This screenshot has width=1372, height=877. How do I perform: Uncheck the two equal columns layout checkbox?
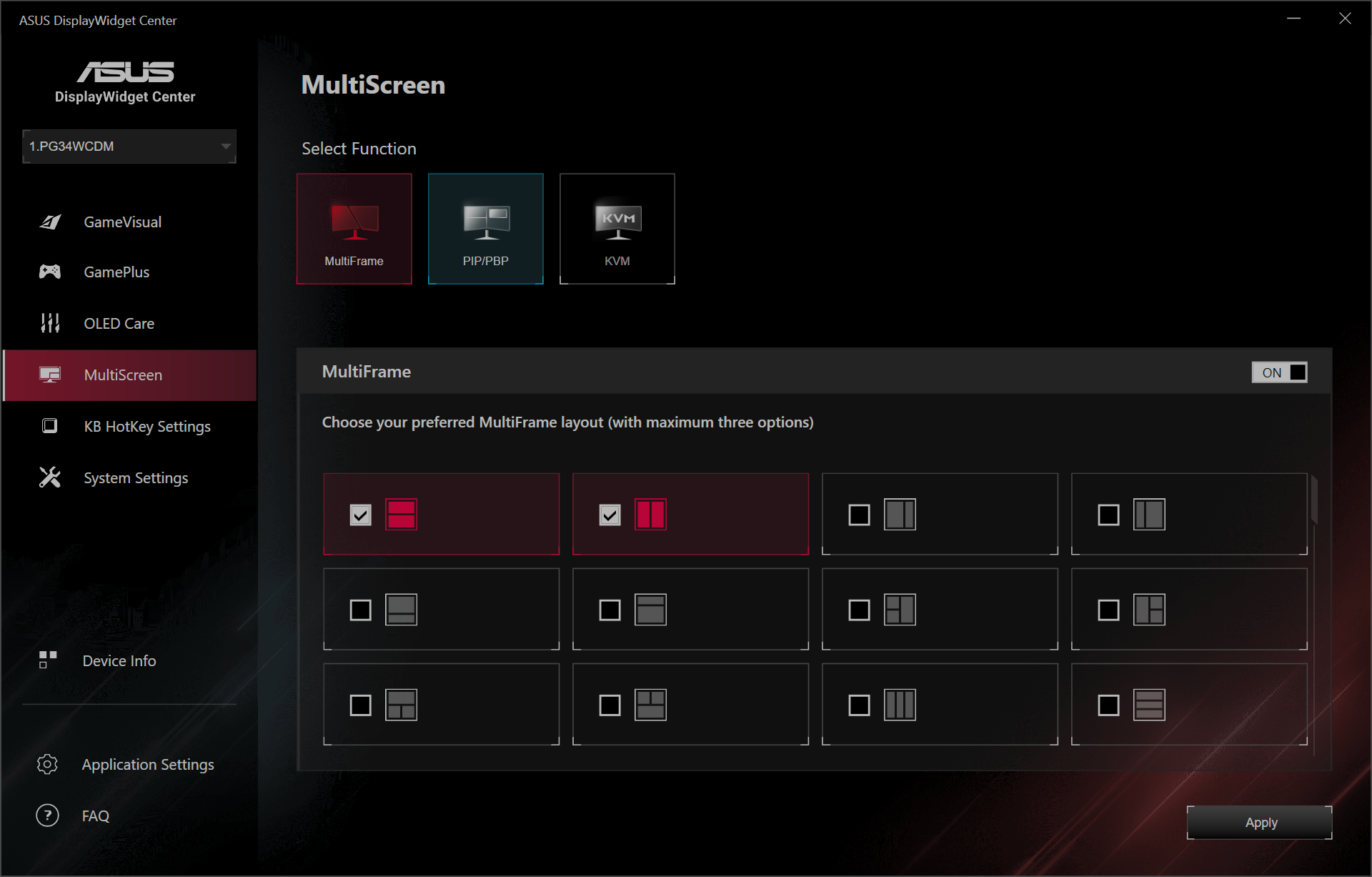(610, 515)
